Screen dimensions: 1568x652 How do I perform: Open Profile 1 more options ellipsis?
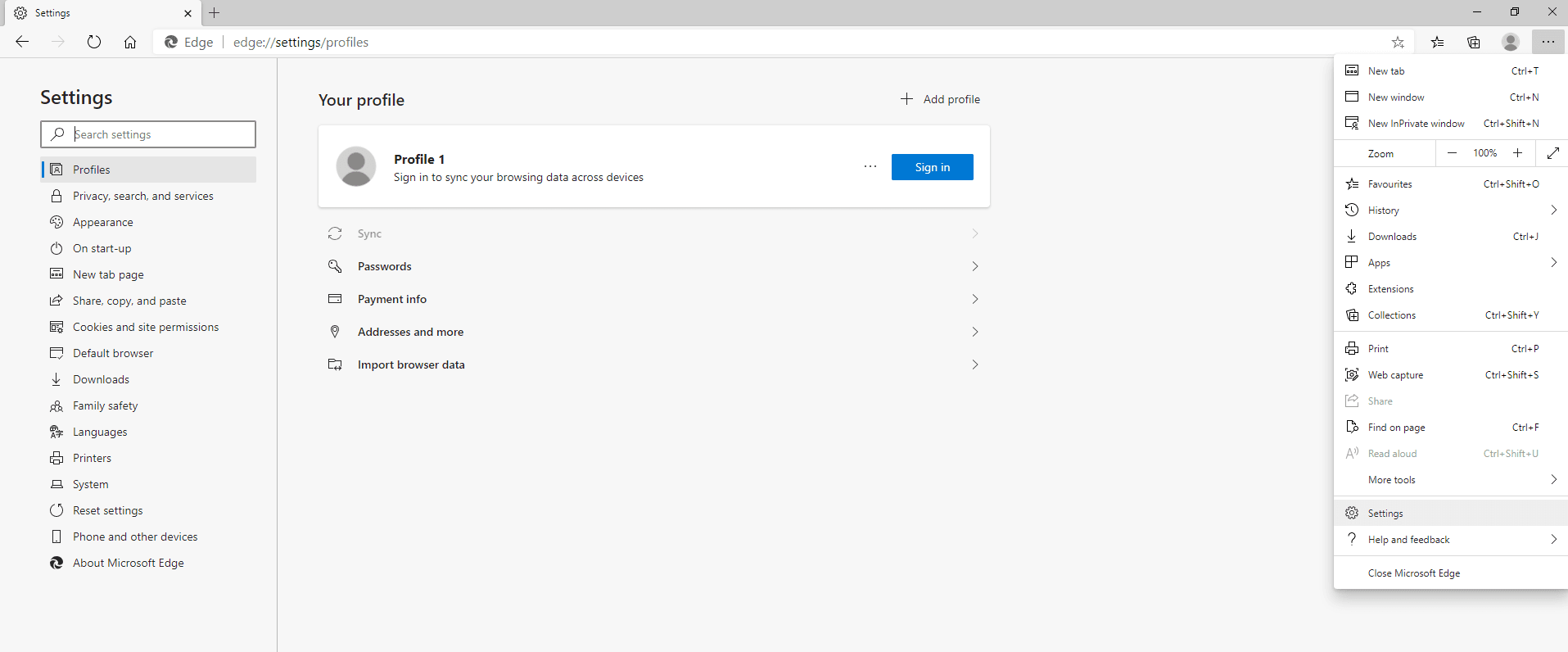pos(870,167)
